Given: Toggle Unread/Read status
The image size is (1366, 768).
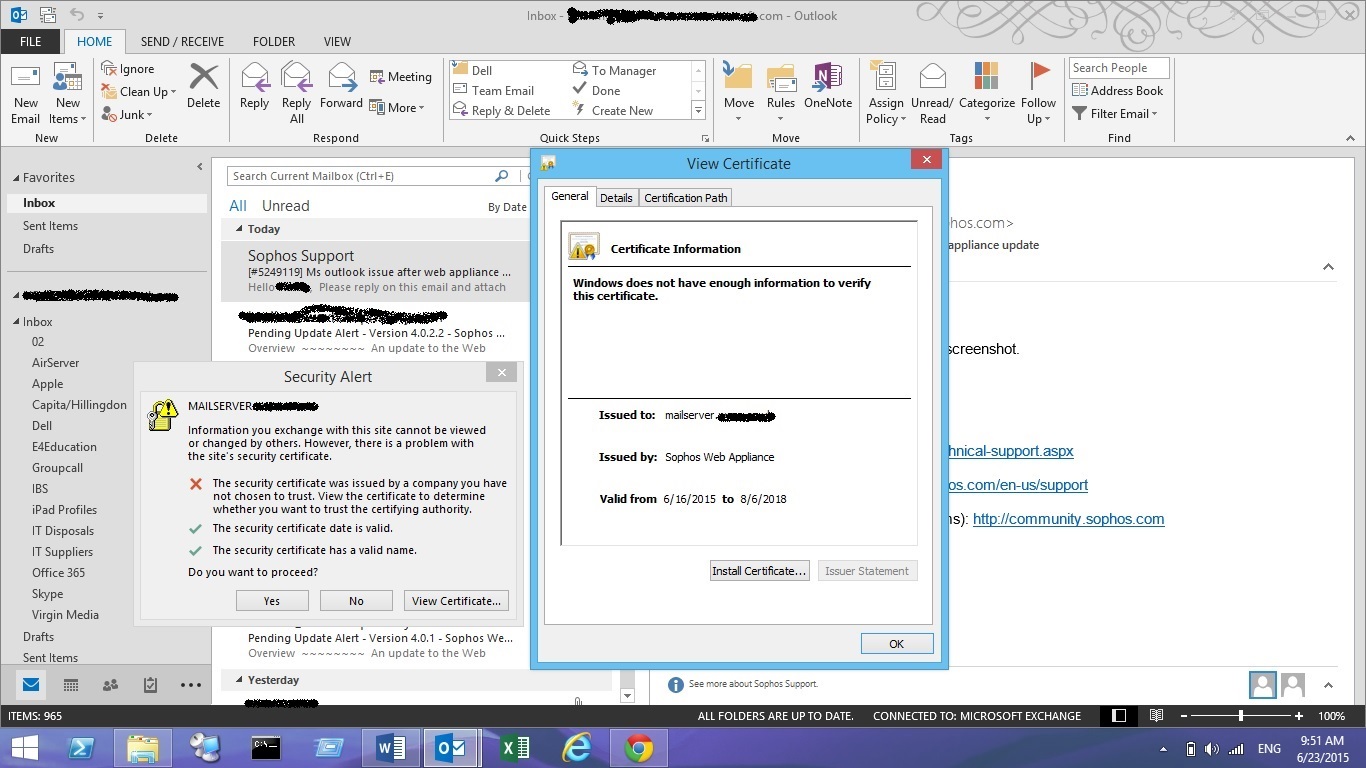Looking at the screenshot, I should coord(932,93).
